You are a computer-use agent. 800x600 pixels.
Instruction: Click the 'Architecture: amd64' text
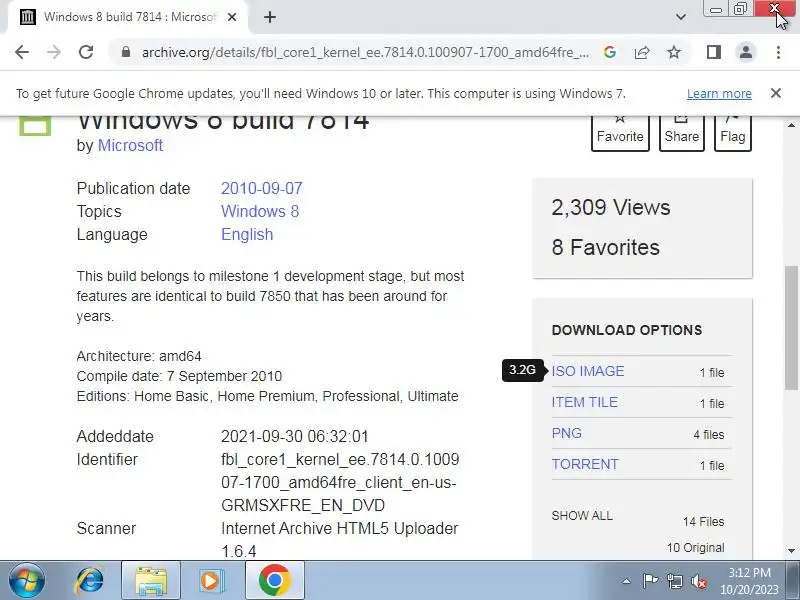139,356
